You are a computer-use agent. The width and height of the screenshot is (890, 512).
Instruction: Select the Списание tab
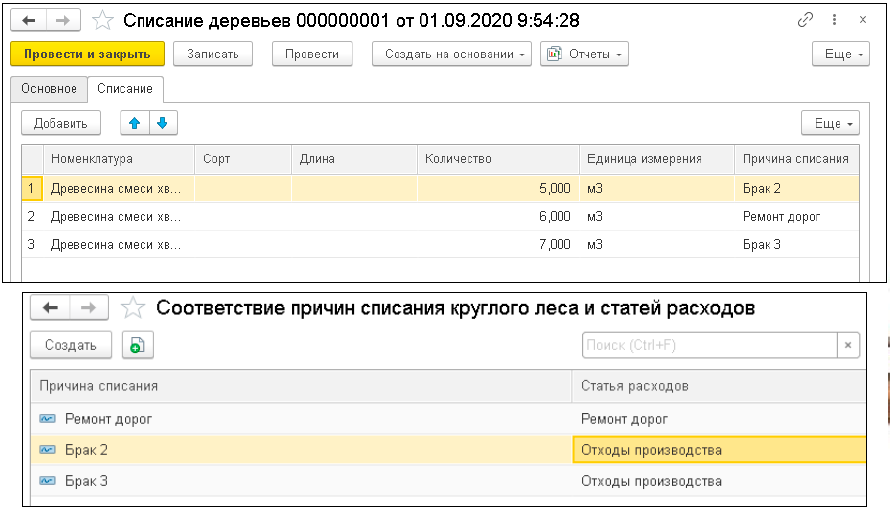coord(125,89)
